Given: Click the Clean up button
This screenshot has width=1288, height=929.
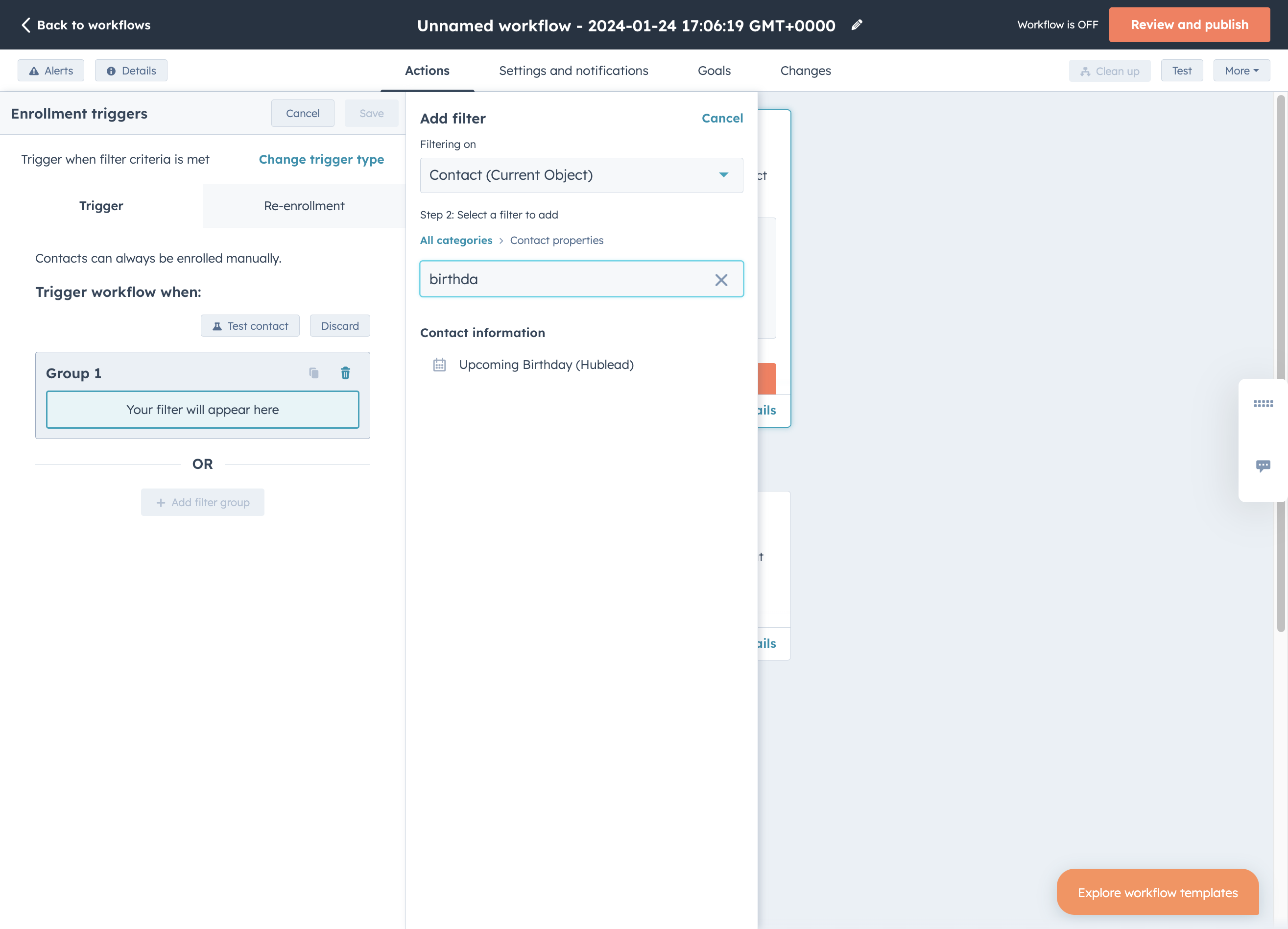Looking at the screenshot, I should (x=1109, y=71).
